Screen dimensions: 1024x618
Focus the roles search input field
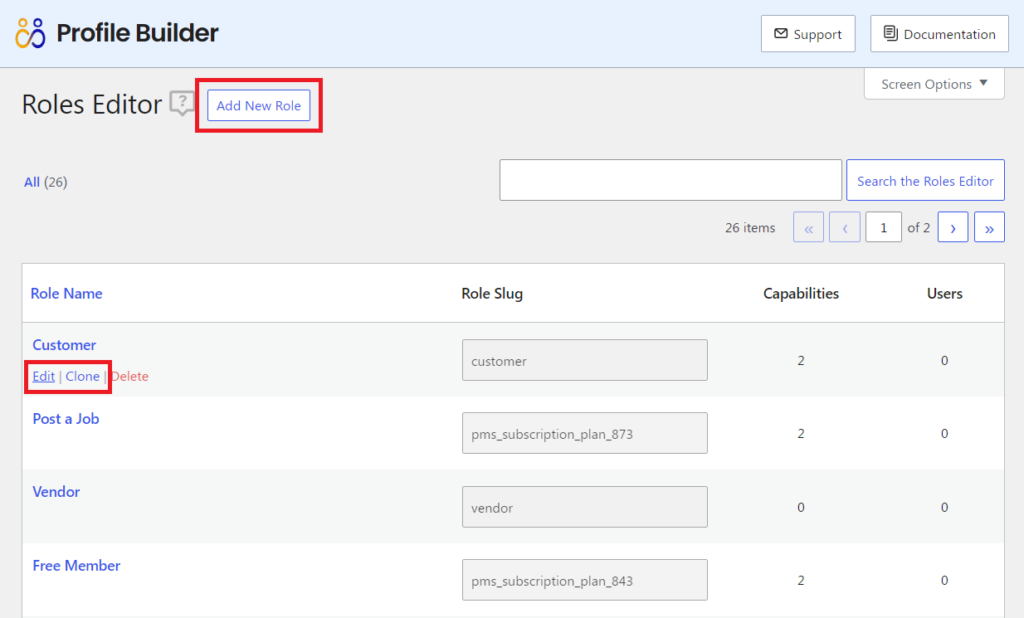pyautogui.click(x=670, y=180)
